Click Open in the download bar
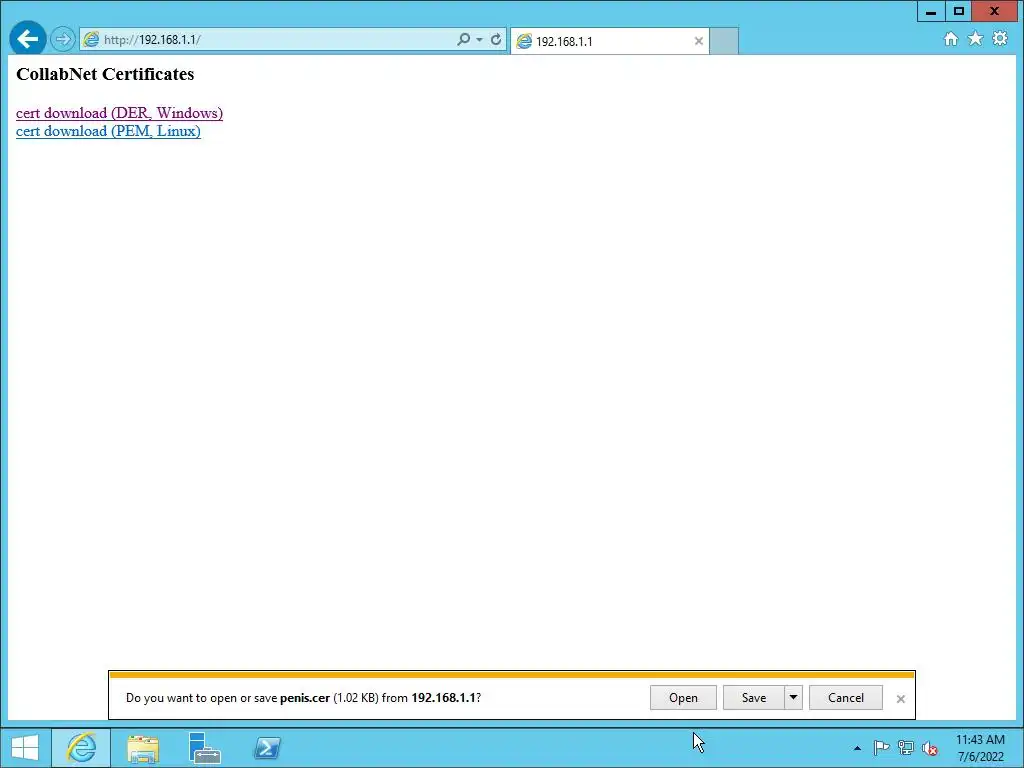The height and width of the screenshot is (768, 1024). 683,697
